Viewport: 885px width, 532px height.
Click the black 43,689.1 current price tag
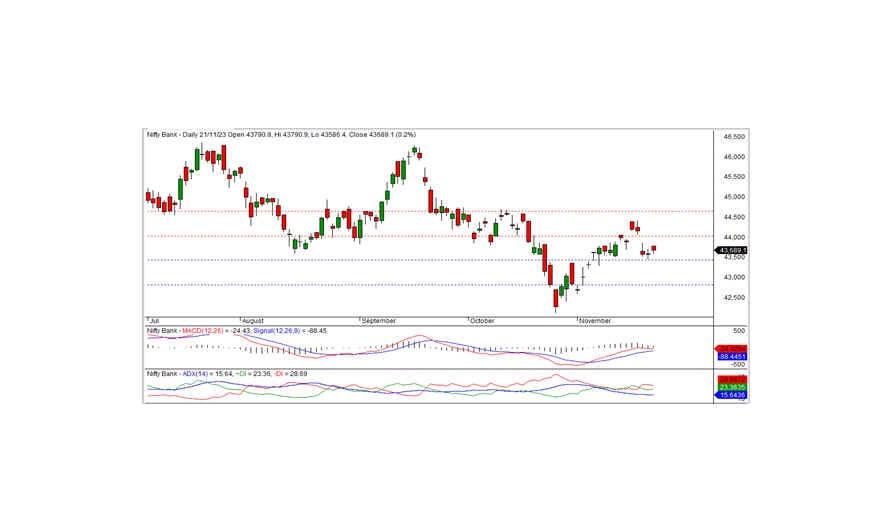tap(731, 250)
